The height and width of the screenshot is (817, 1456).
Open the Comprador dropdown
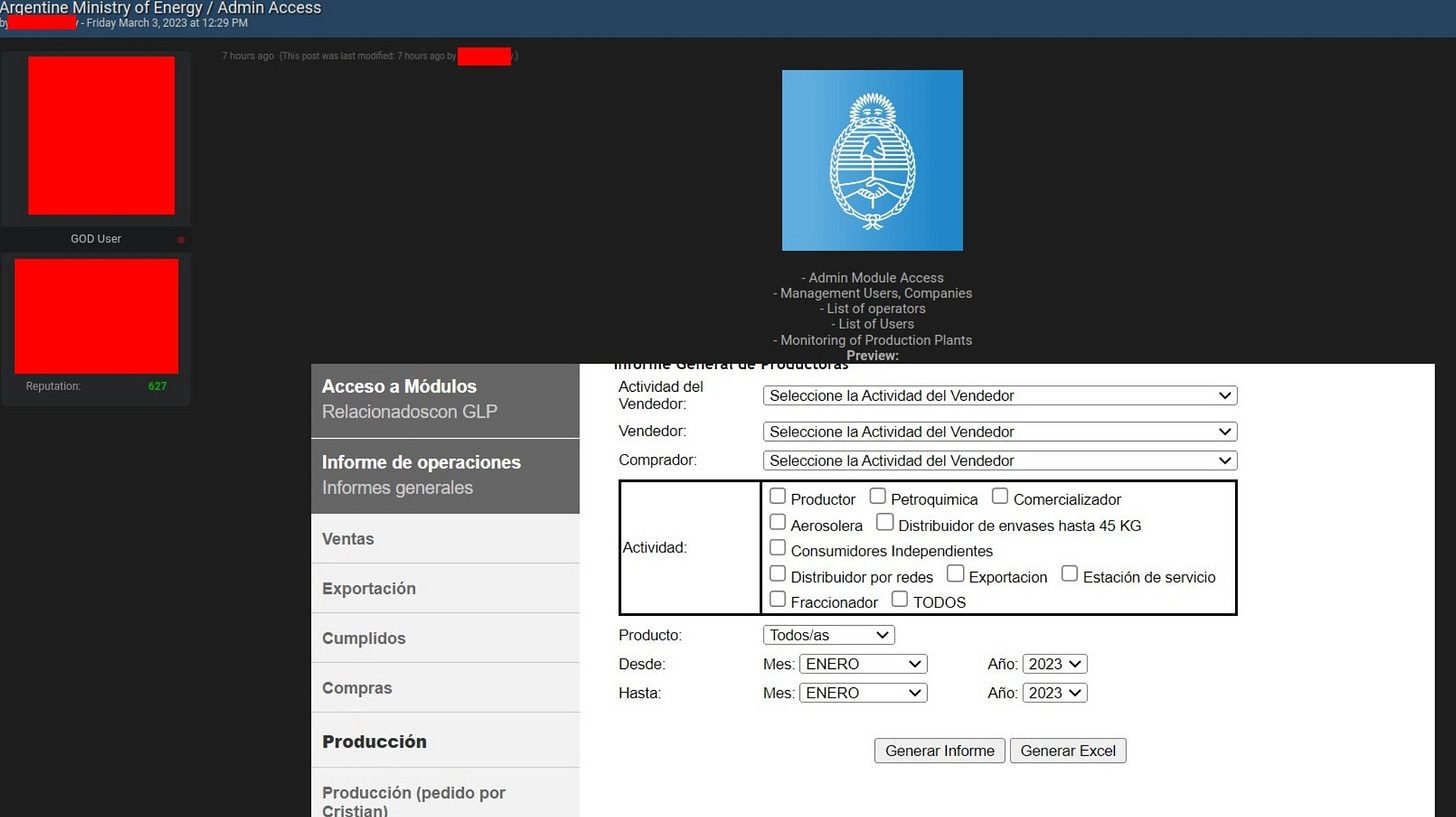pyautogui.click(x=1000, y=461)
